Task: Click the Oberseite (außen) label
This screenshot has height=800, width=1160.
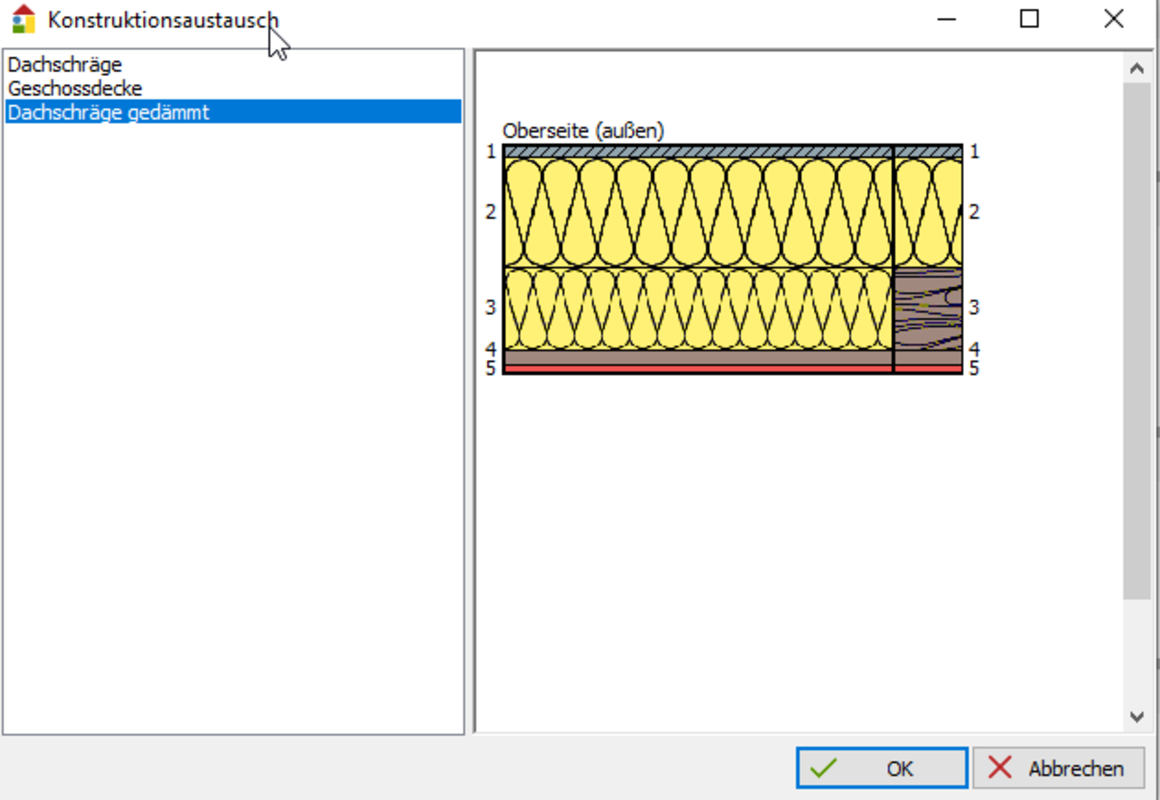Action: pyautogui.click(x=583, y=131)
